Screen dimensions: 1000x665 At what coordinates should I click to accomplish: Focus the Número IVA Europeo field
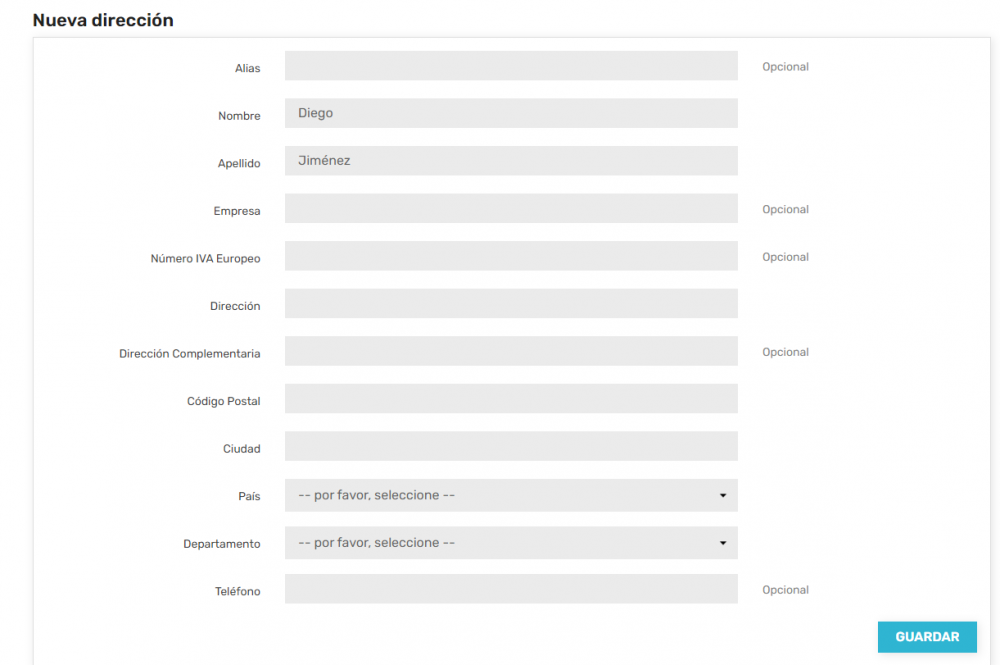coord(510,255)
